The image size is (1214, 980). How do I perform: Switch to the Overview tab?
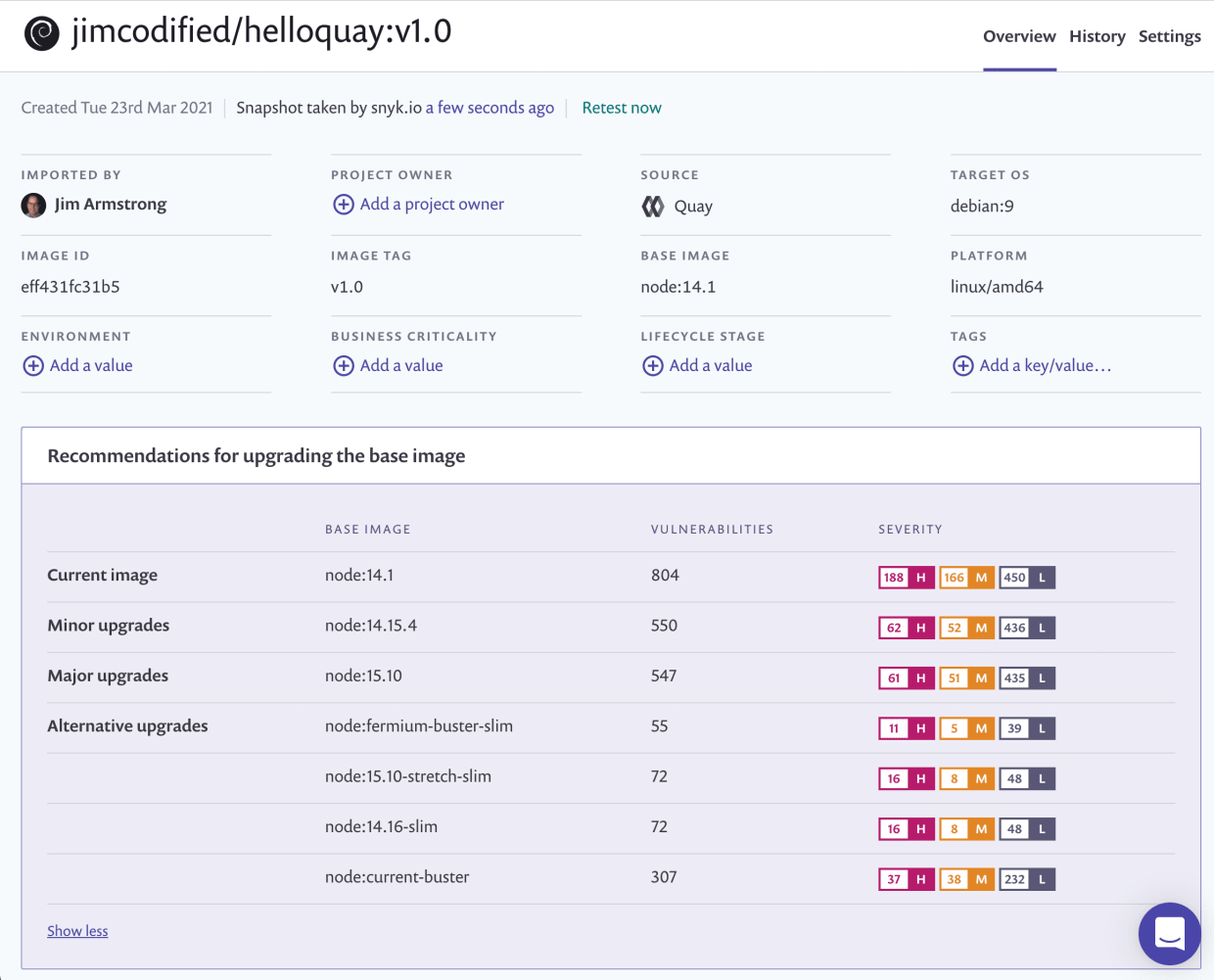point(1019,36)
